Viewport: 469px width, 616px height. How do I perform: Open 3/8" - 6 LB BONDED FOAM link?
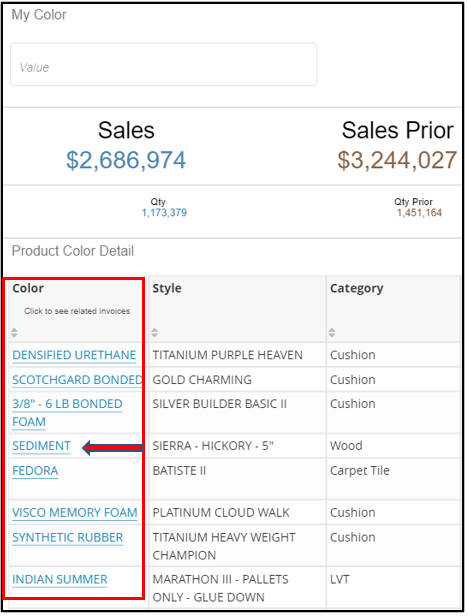click(x=67, y=412)
